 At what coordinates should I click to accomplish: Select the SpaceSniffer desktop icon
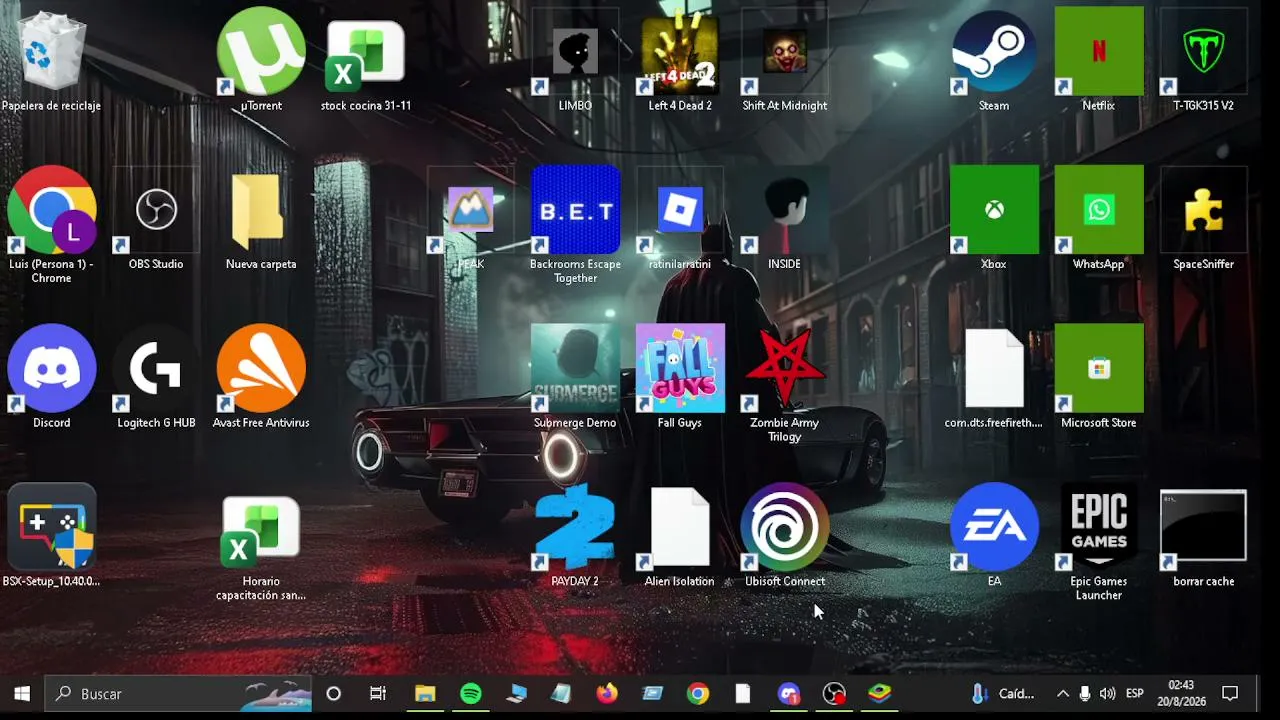1203,219
